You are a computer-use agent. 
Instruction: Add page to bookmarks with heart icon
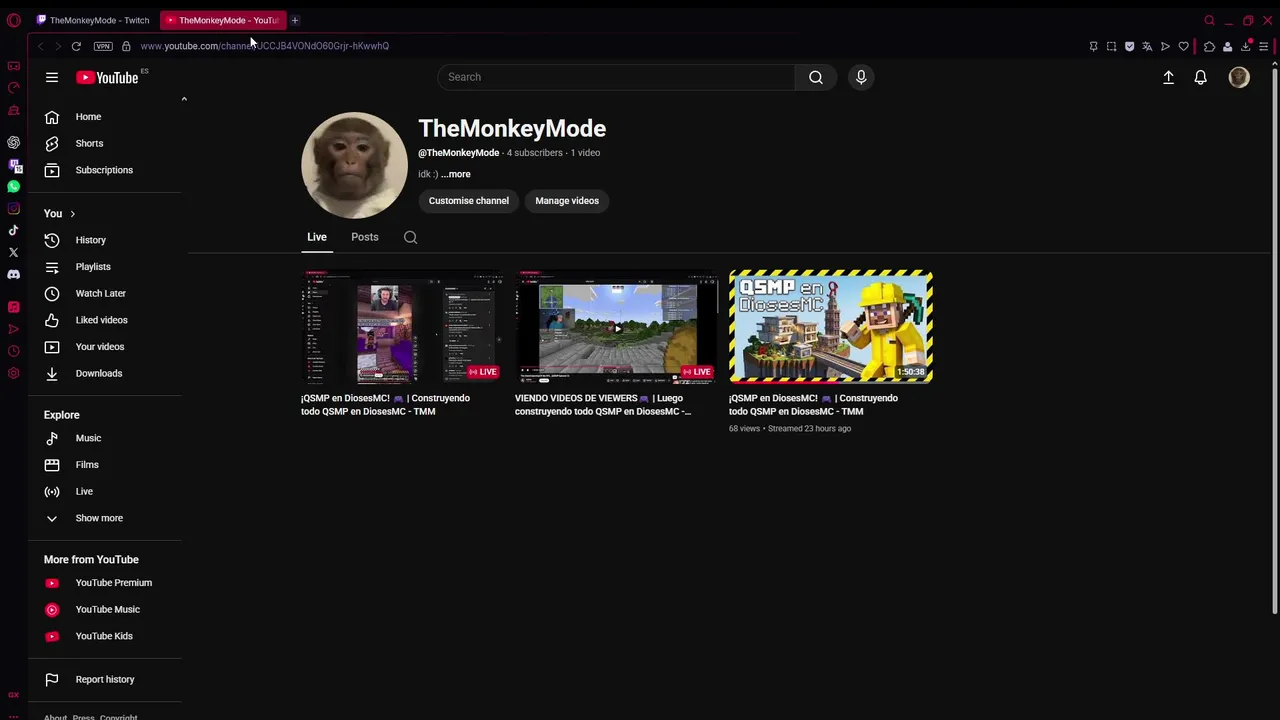1183,46
